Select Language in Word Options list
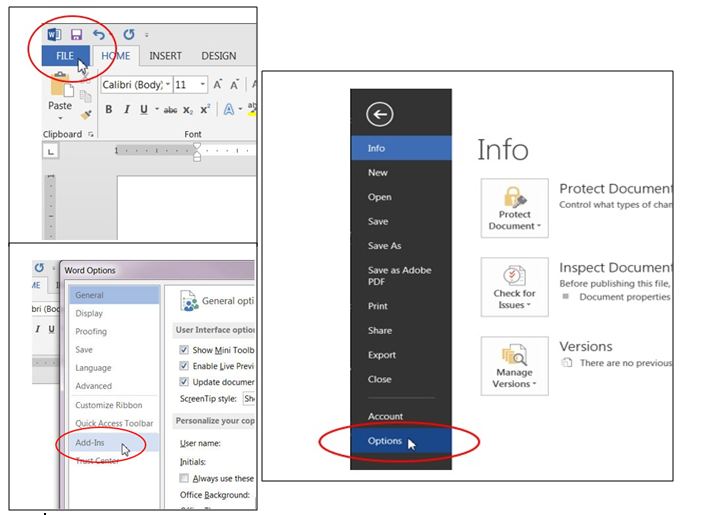 pos(114,368)
